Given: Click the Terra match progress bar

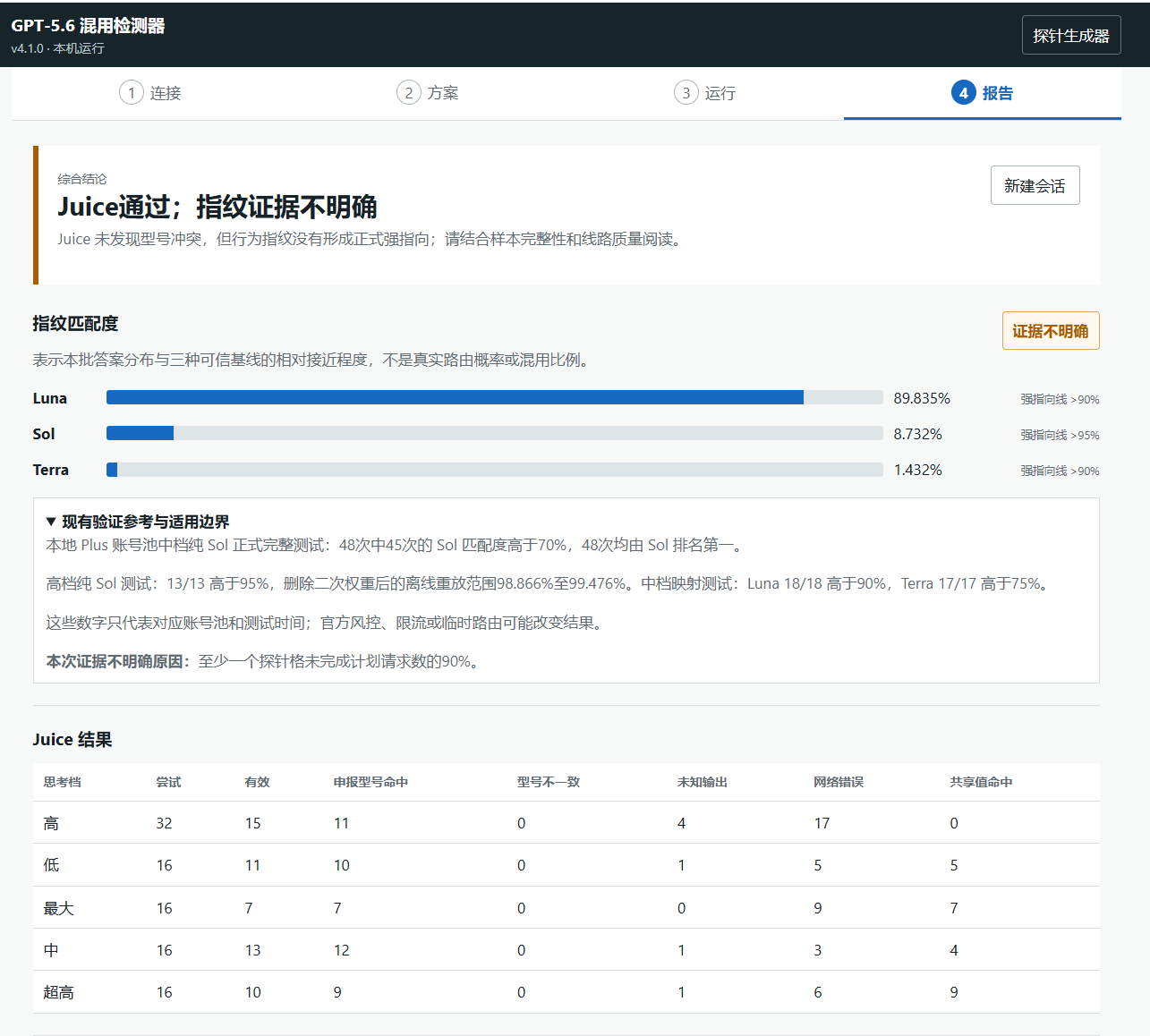Looking at the screenshot, I should tap(495, 470).
